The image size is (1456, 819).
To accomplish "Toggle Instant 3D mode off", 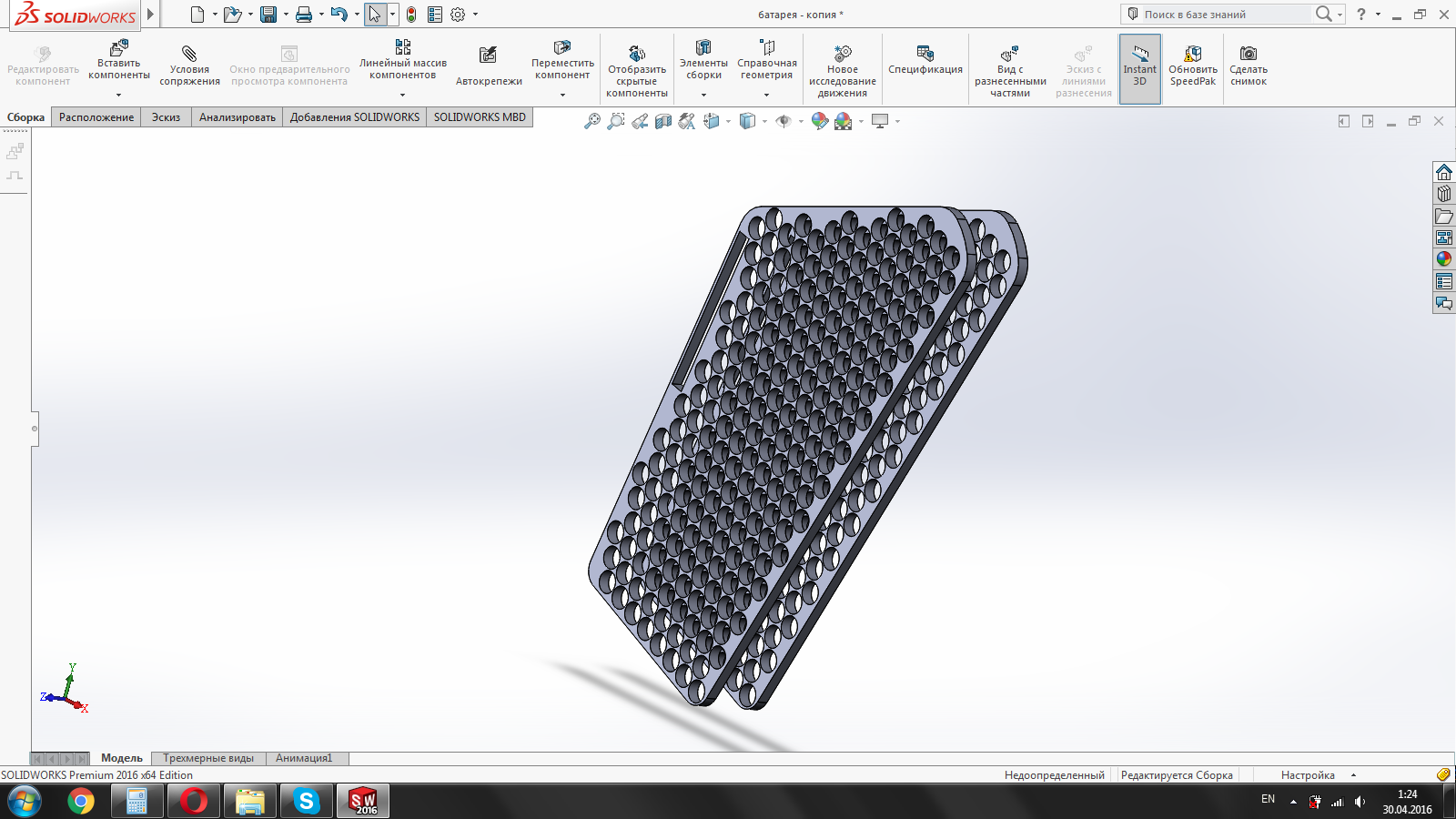I will point(1139,68).
